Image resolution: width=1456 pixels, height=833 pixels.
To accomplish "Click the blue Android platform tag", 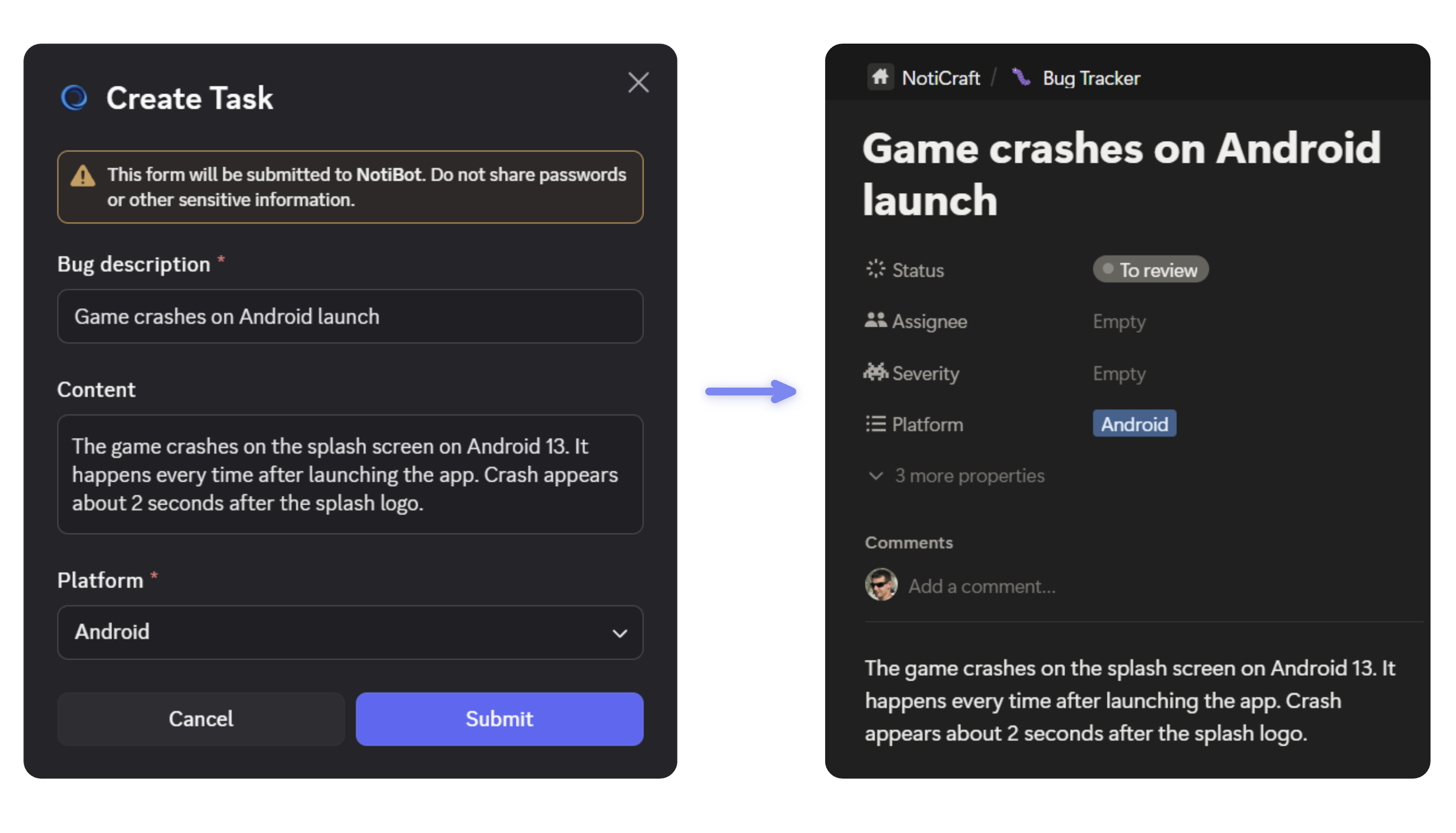I will (1134, 424).
